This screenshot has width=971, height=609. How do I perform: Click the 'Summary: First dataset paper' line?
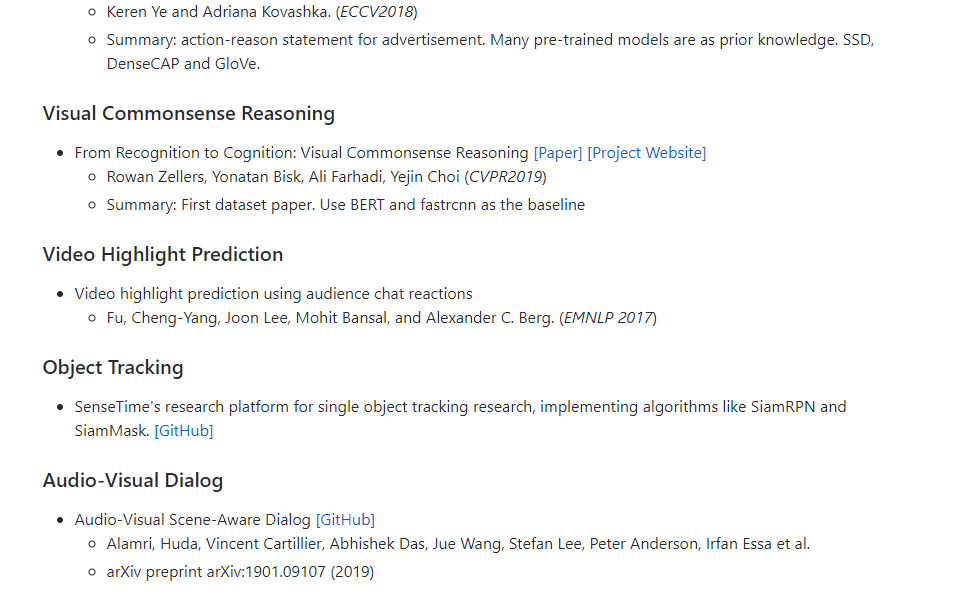(x=346, y=205)
